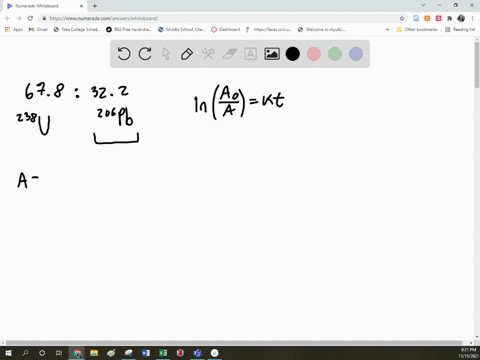Expand the hidden bookmarks overflow chevron
The width and height of the screenshot is (480, 360).
tap(387, 29)
